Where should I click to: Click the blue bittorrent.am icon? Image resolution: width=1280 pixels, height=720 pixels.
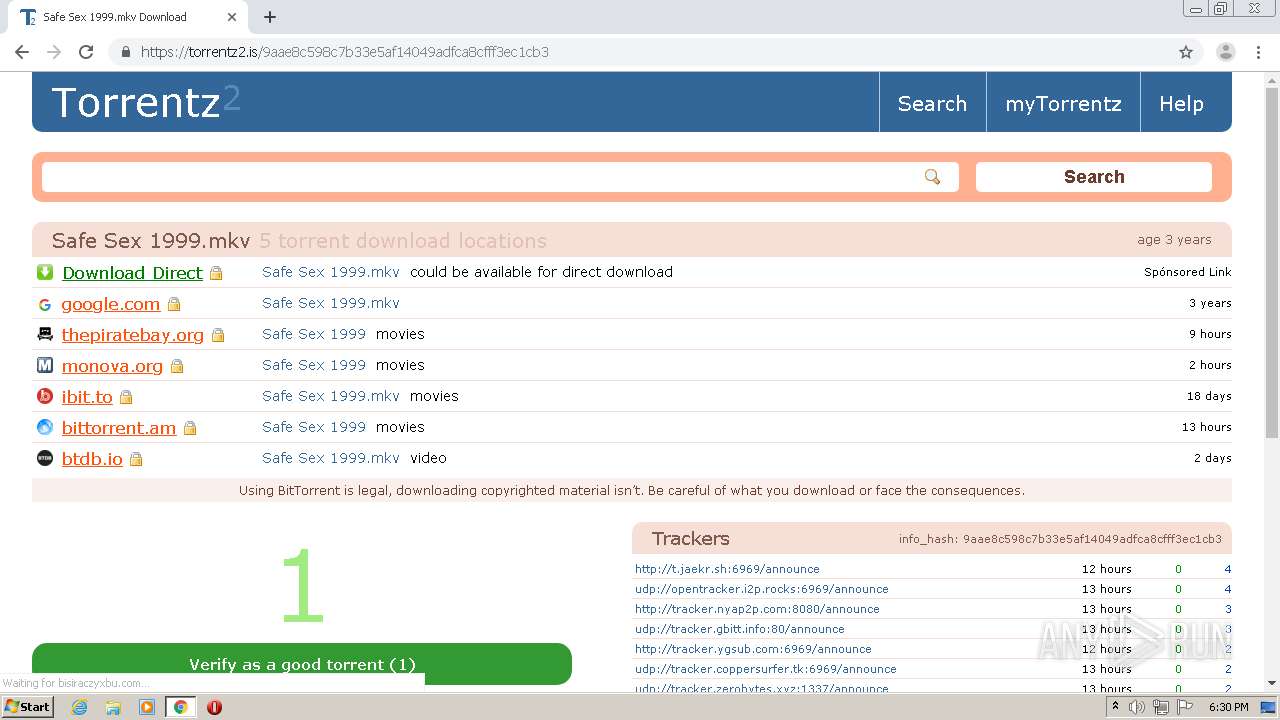tap(45, 427)
